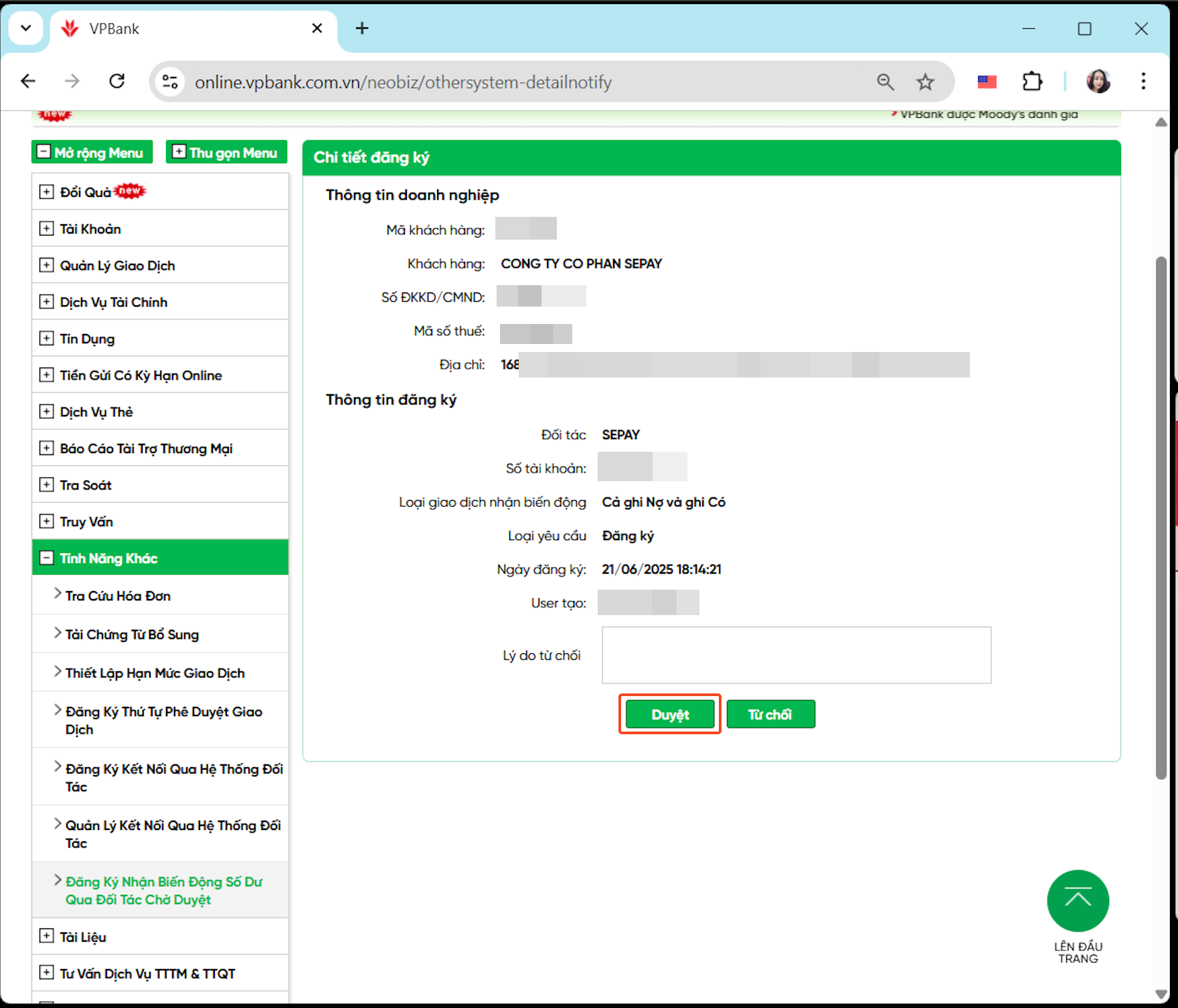This screenshot has height=1008, width=1178.
Task: Open Tra Cứu Hóa Đơn menu item
Action: pos(118,596)
